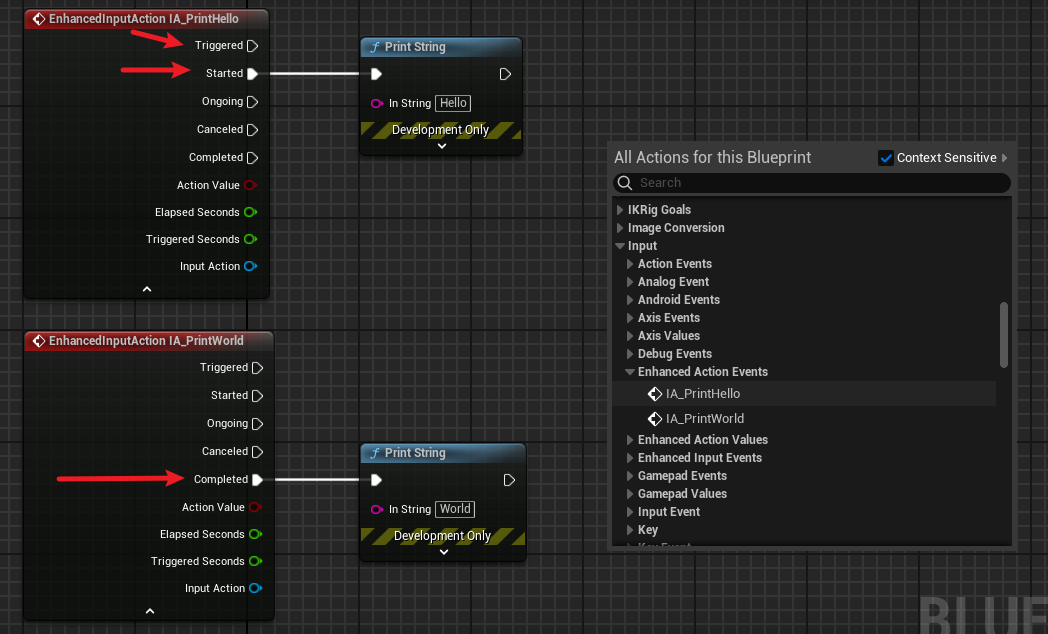Screen dimensions: 1048x634
Task: Click Input Action pin on IA_PrintHello node
Action: (250, 266)
